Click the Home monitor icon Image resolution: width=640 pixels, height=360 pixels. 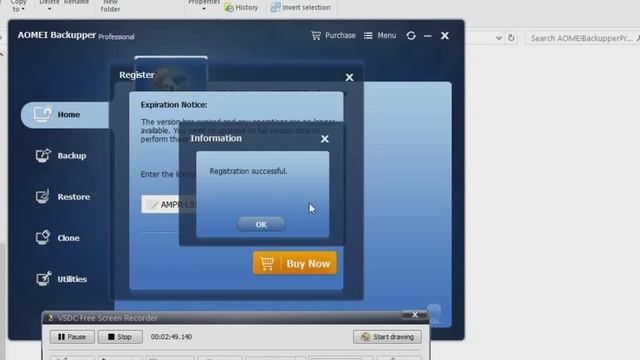coord(42,115)
